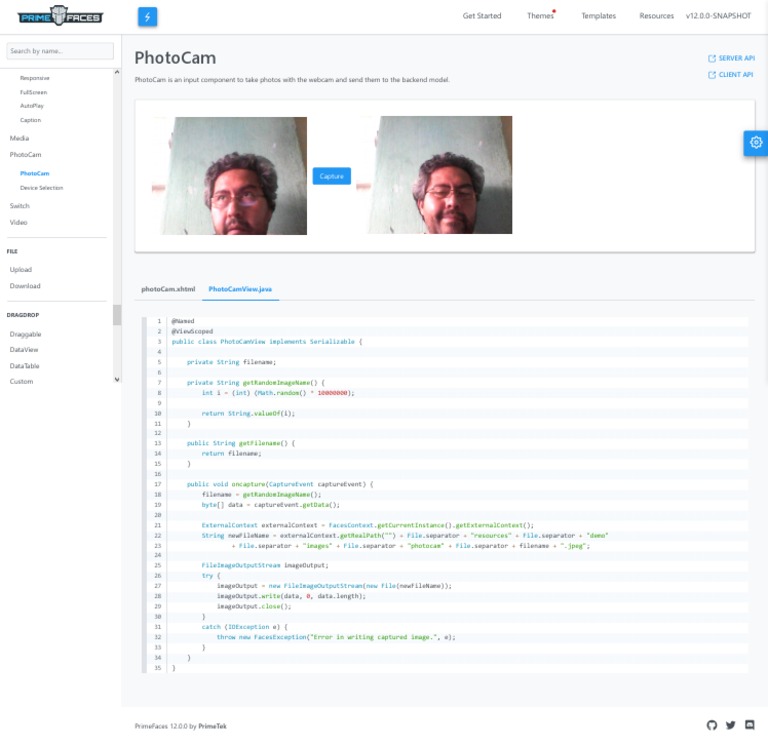Click 'public void oncapture' code line

point(280,484)
